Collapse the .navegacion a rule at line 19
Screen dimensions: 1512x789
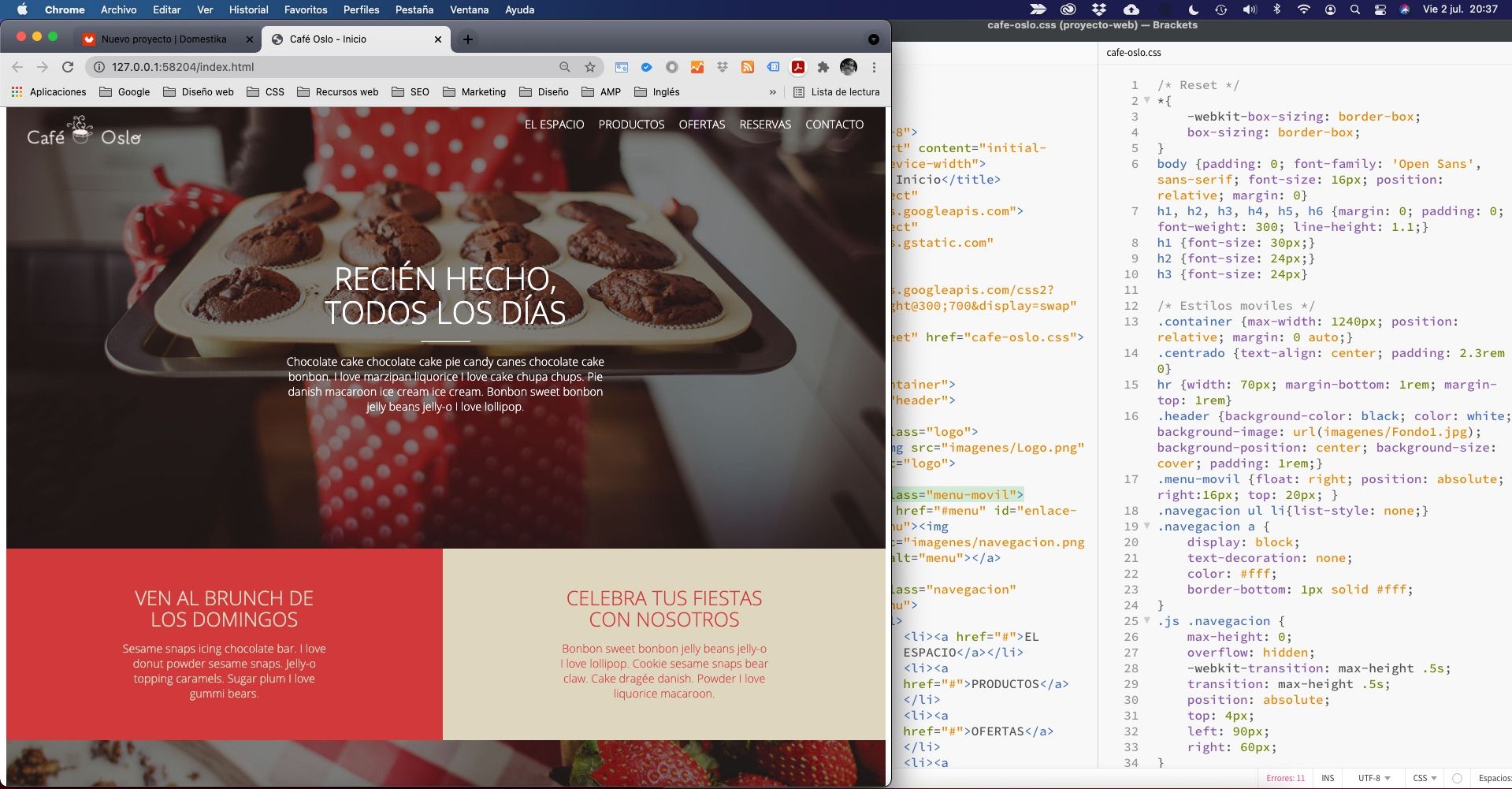[1147, 526]
